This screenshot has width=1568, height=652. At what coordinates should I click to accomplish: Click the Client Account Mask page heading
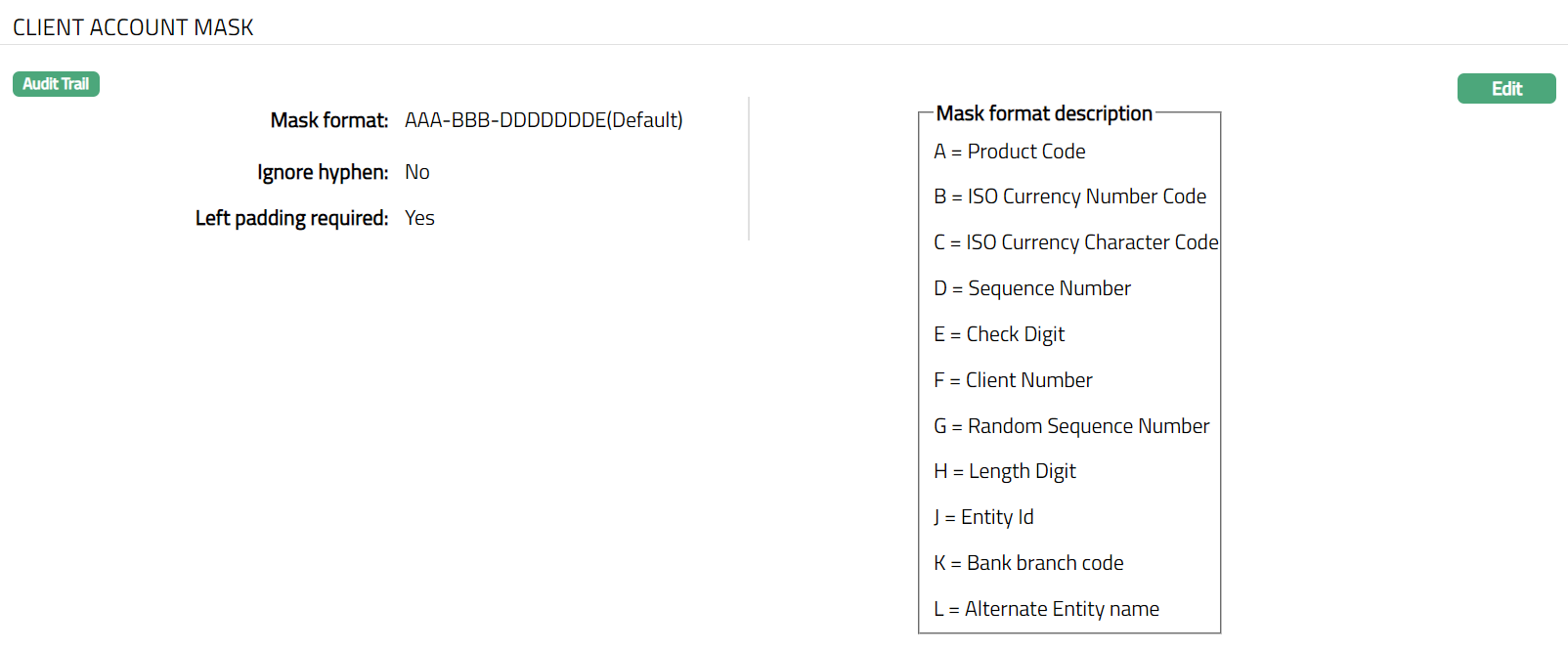click(x=133, y=27)
